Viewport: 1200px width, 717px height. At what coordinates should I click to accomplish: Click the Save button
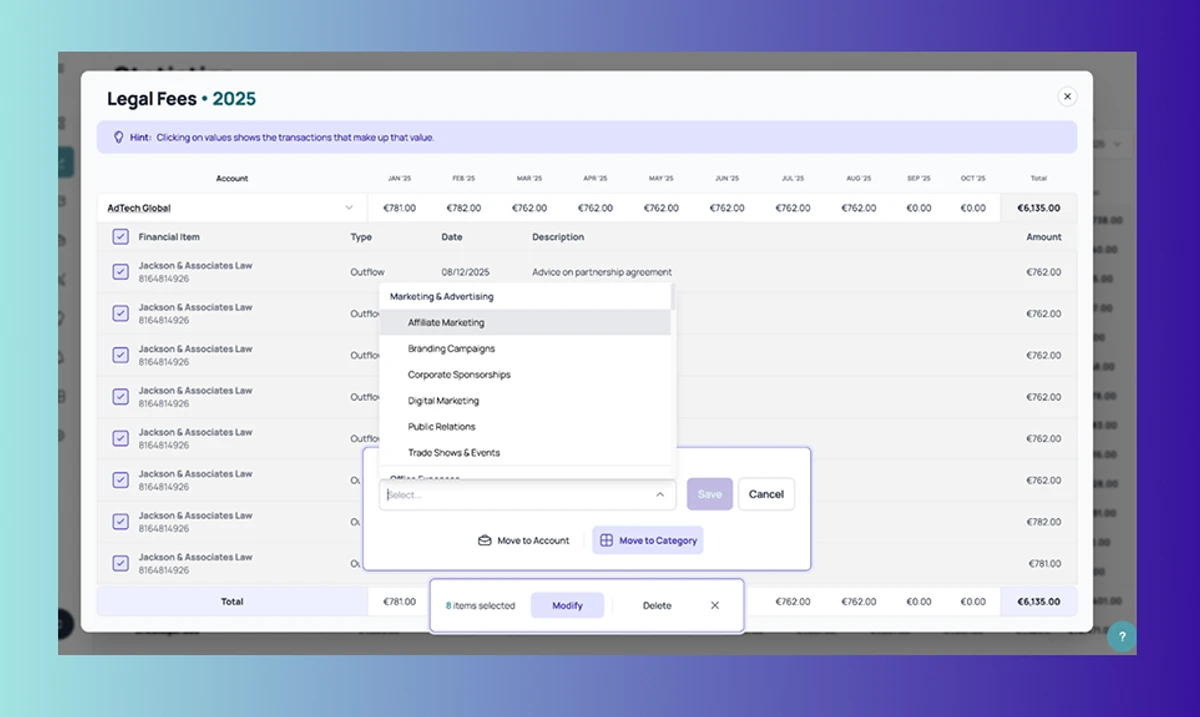710,494
